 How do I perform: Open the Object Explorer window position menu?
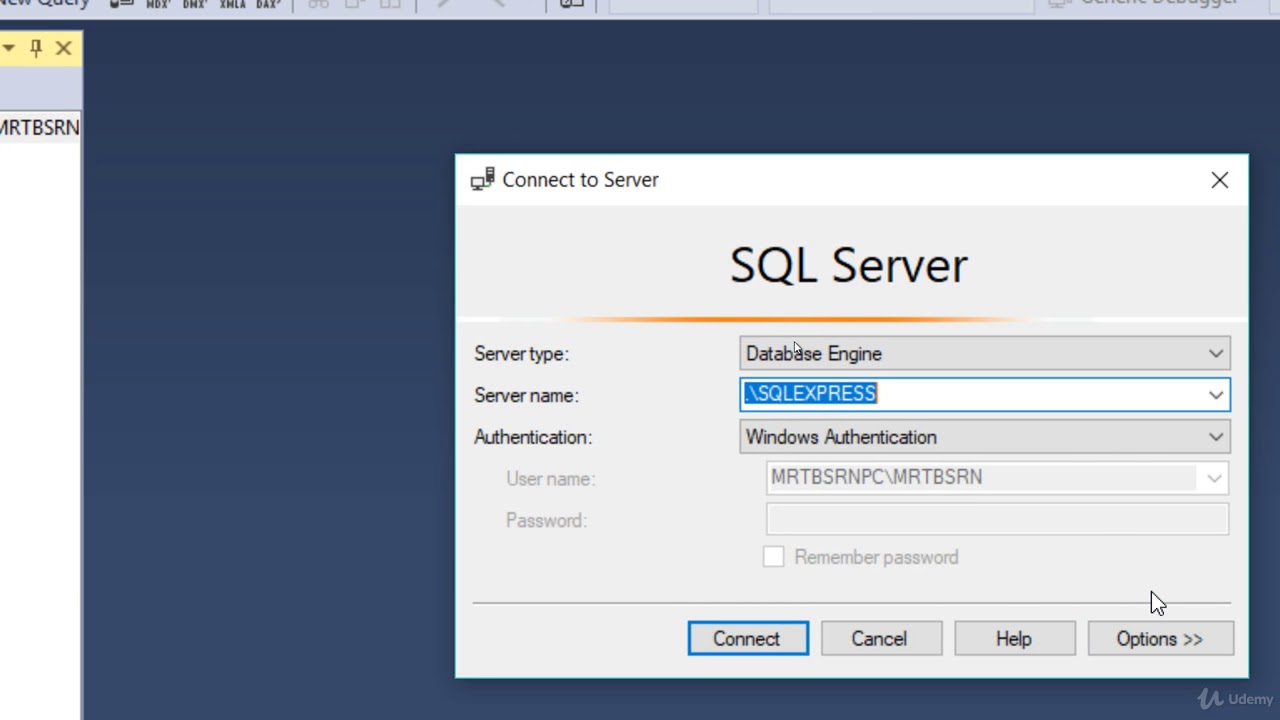(x=8, y=48)
